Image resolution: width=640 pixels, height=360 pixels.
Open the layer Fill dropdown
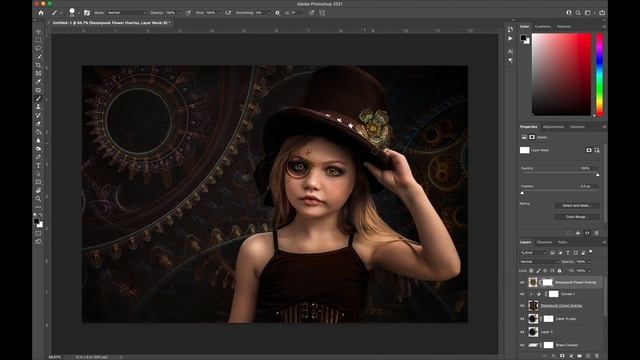[589, 271]
